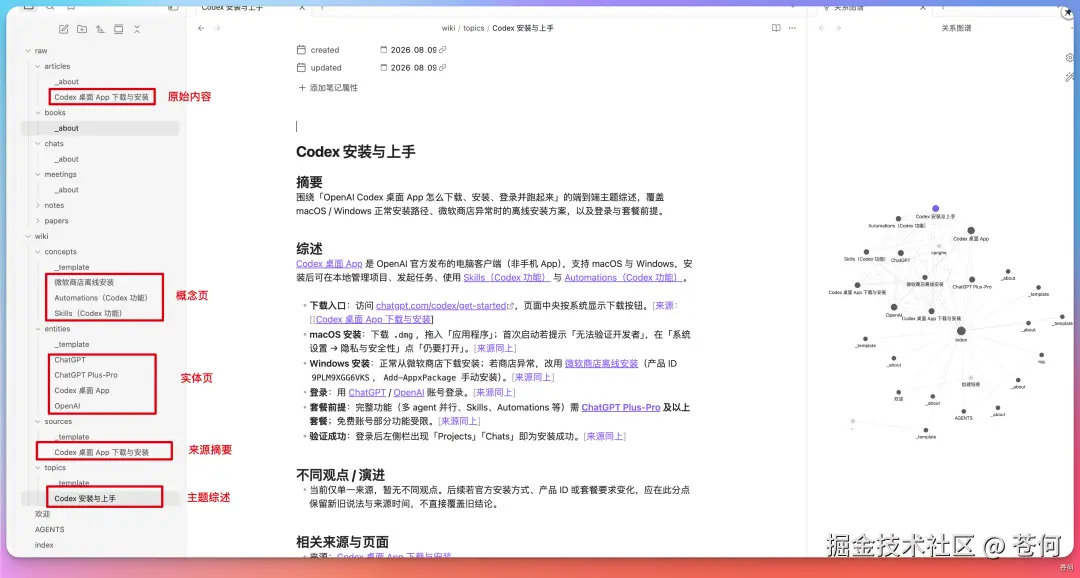Follow the ChatGPT link in 登录 bullet

pyautogui.click(x=366, y=392)
